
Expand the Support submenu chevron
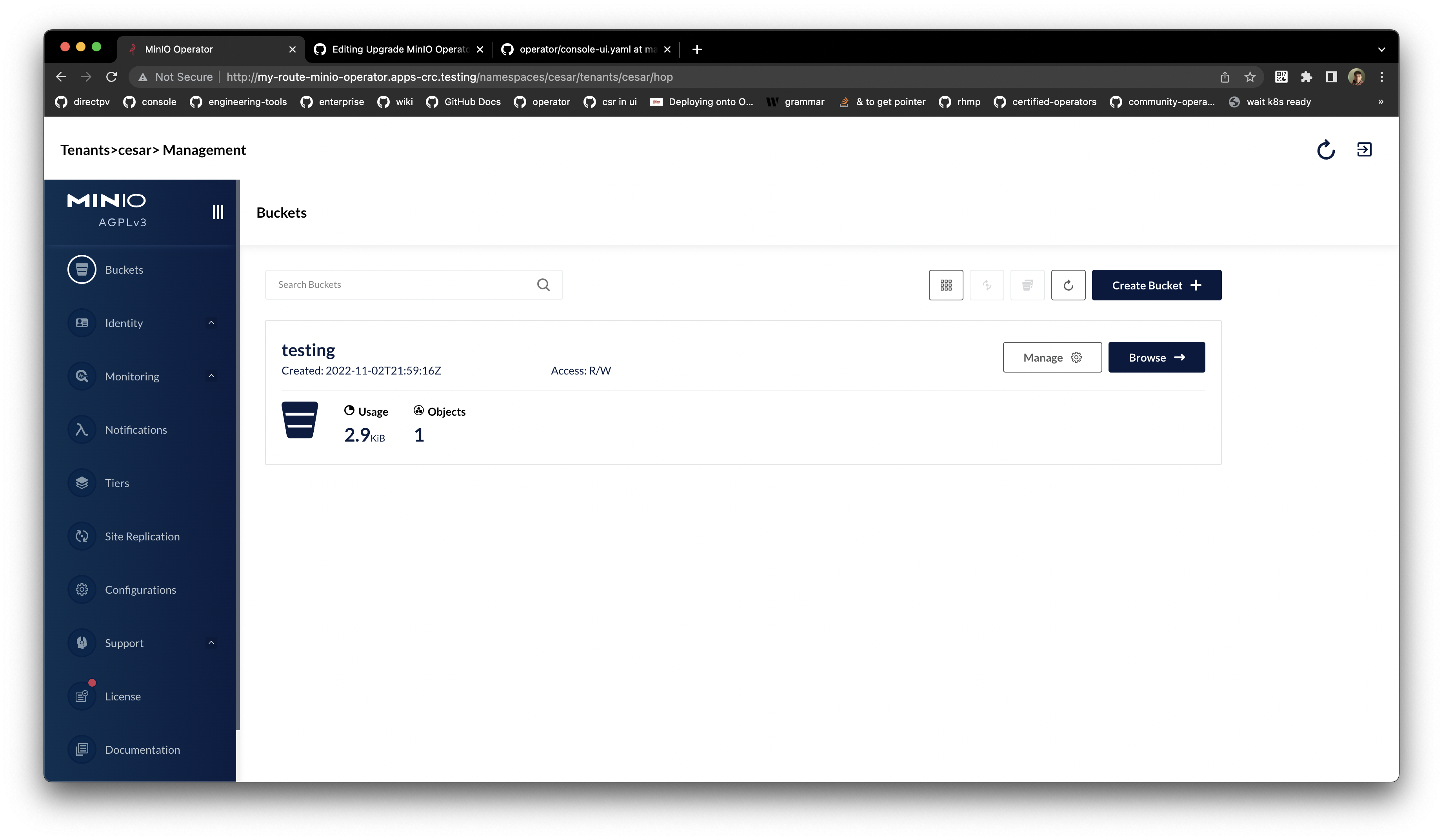211,643
